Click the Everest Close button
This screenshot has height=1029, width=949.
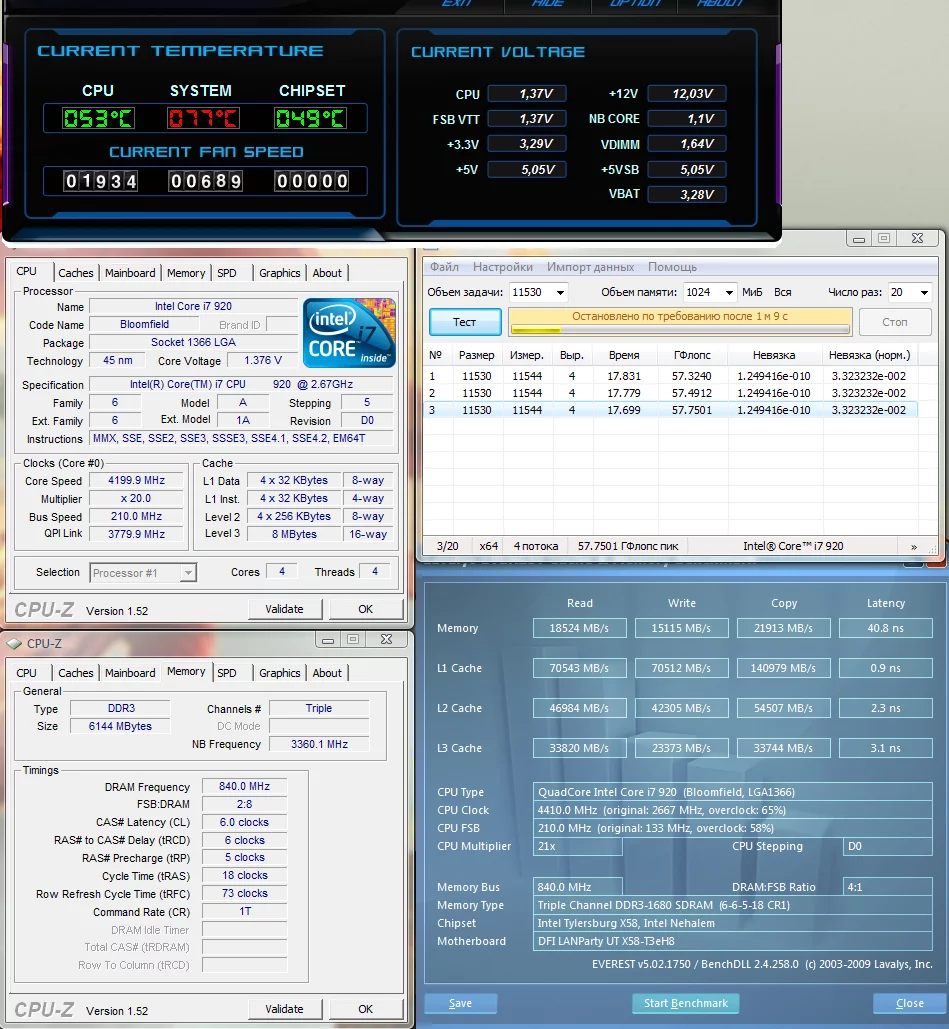coord(910,1003)
